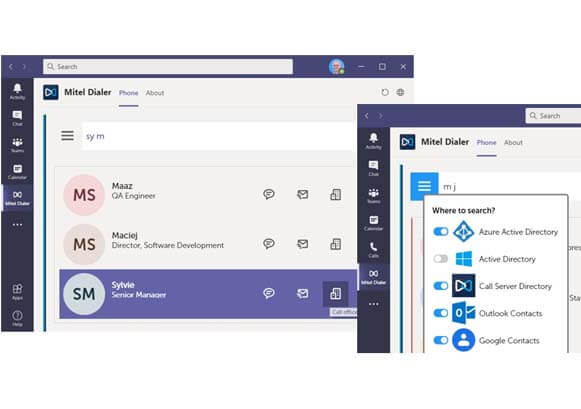Open more apps ellipsis in right window sidebar

[x=374, y=304]
